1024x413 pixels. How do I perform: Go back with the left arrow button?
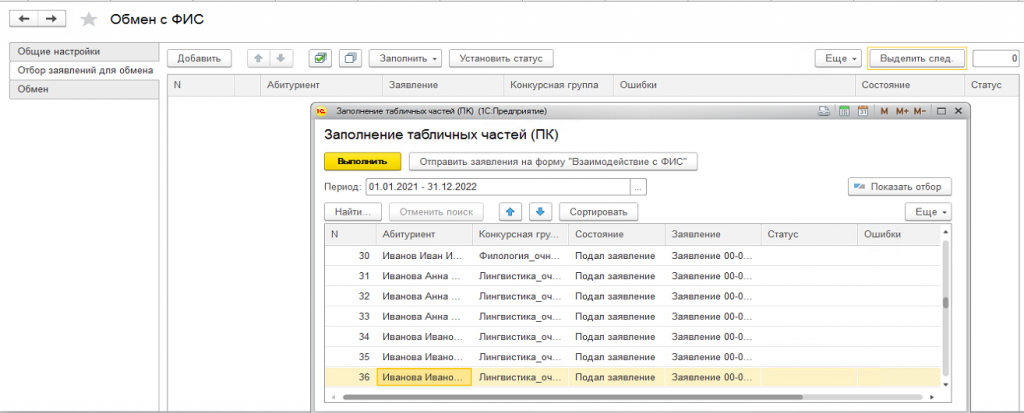(24, 19)
